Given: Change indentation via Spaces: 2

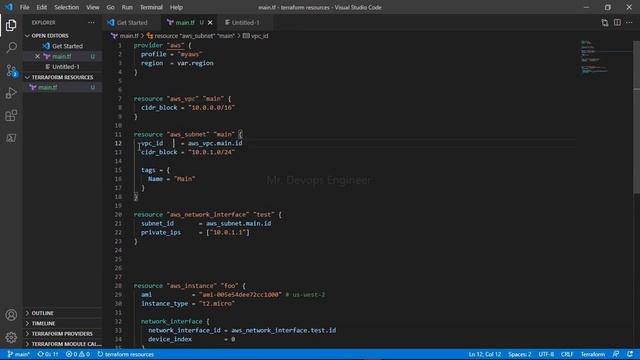Looking at the screenshot, I should click(520, 354).
